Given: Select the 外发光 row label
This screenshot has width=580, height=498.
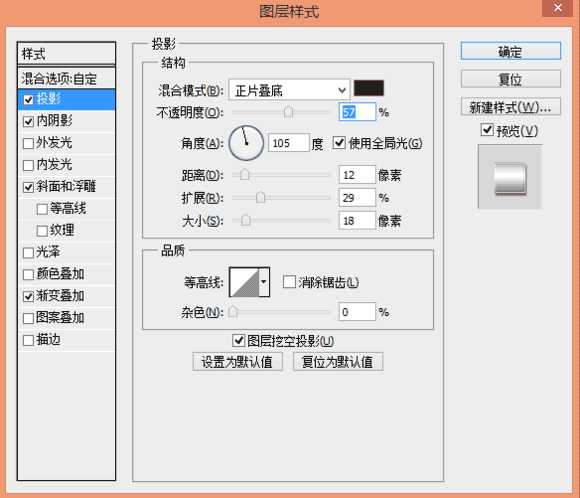Looking at the screenshot, I should pyautogui.click(x=54, y=142).
